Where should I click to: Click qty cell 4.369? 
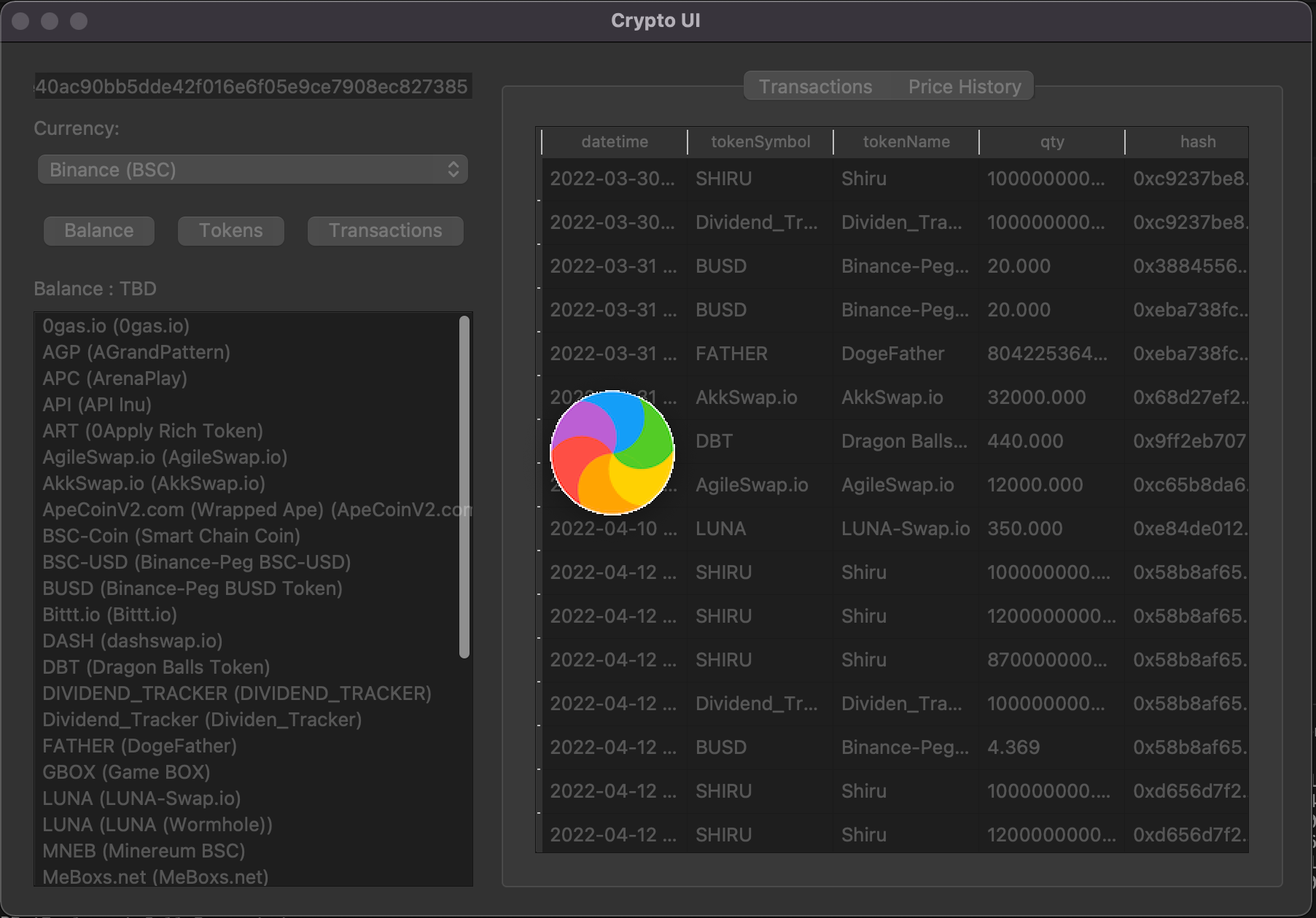point(1052,747)
